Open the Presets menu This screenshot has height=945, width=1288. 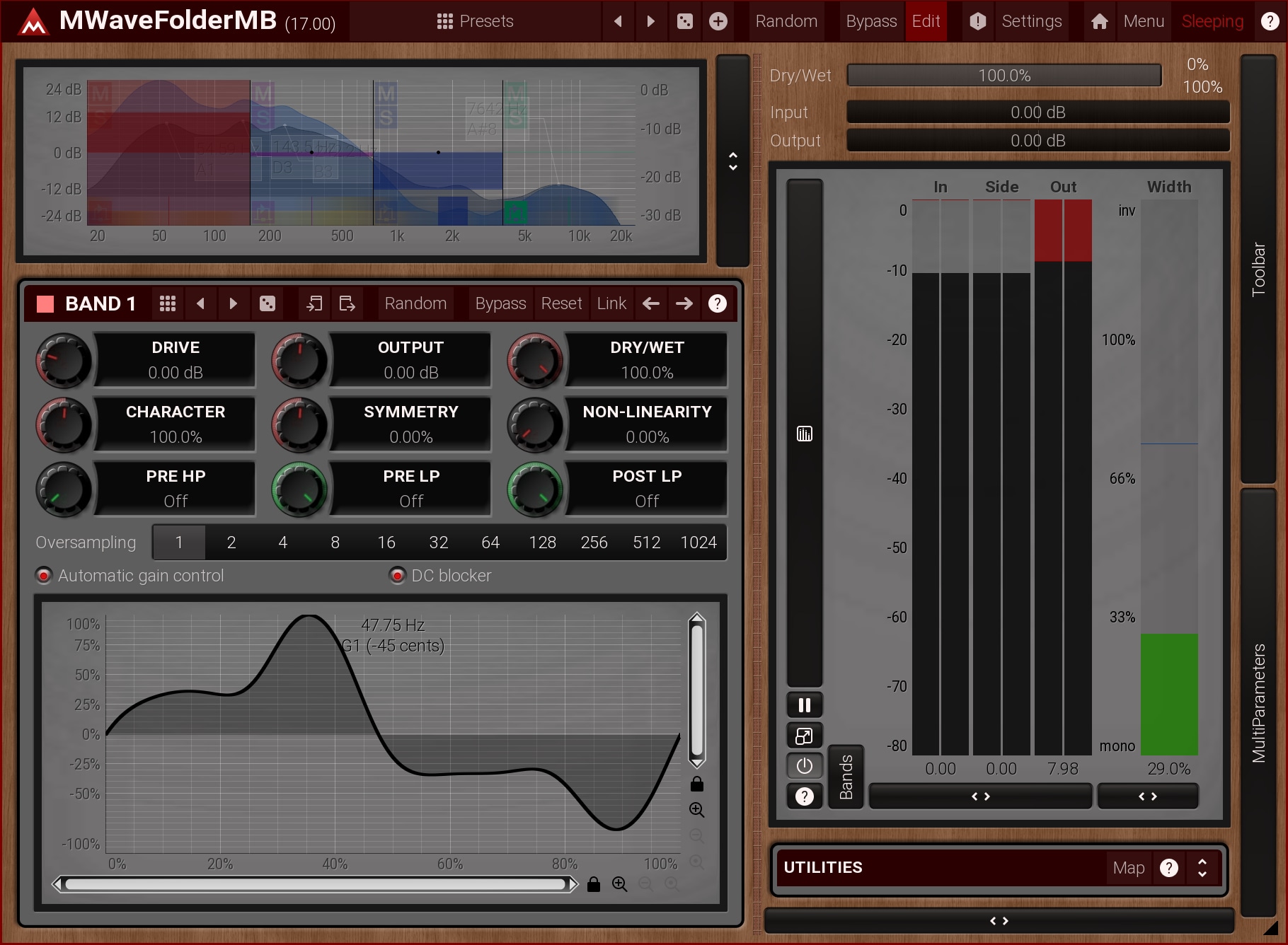[475, 21]
